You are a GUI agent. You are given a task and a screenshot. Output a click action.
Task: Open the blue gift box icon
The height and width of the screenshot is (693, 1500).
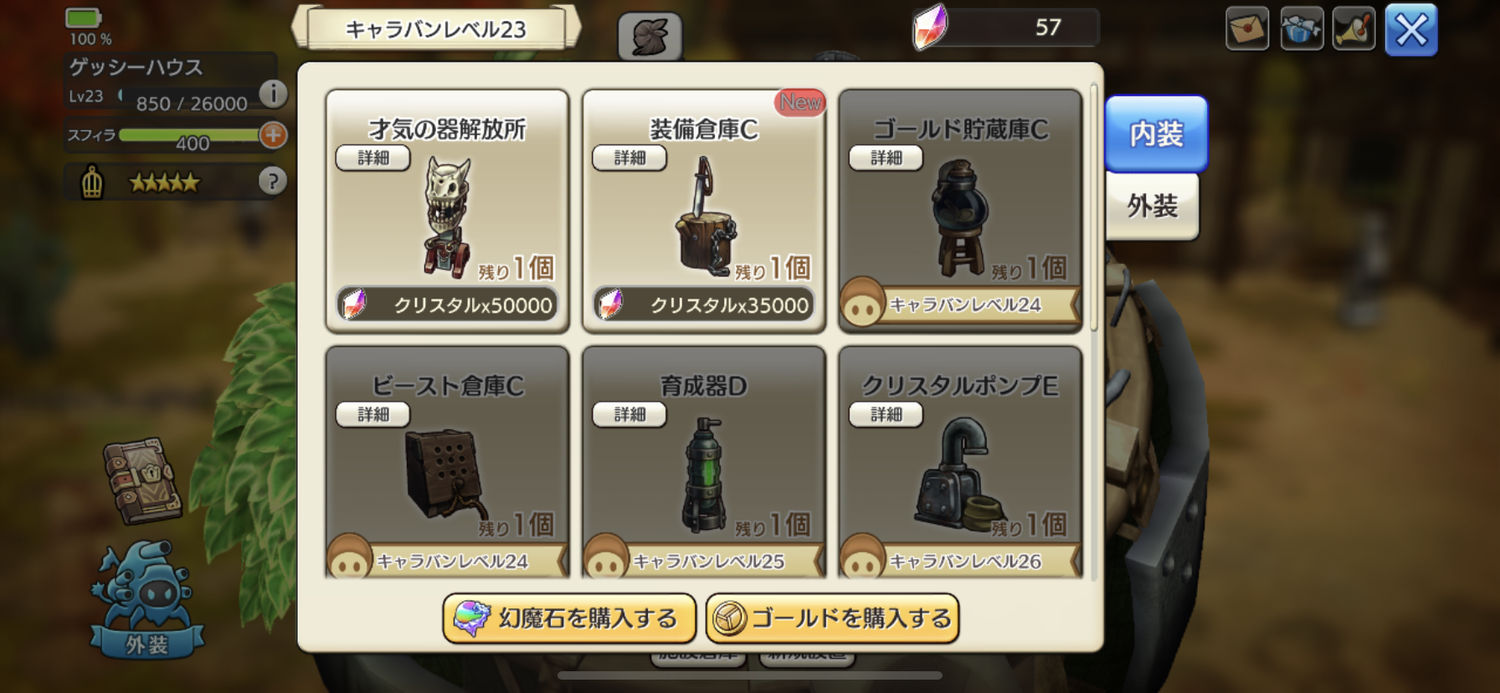[x=1302, y=28]
